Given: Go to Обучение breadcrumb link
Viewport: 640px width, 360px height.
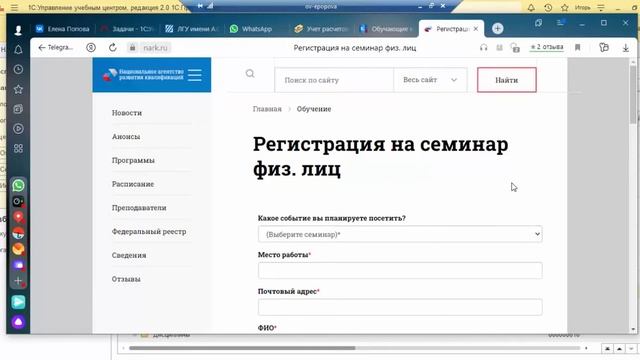Looking at the screenshot, I should click(313, 109).
